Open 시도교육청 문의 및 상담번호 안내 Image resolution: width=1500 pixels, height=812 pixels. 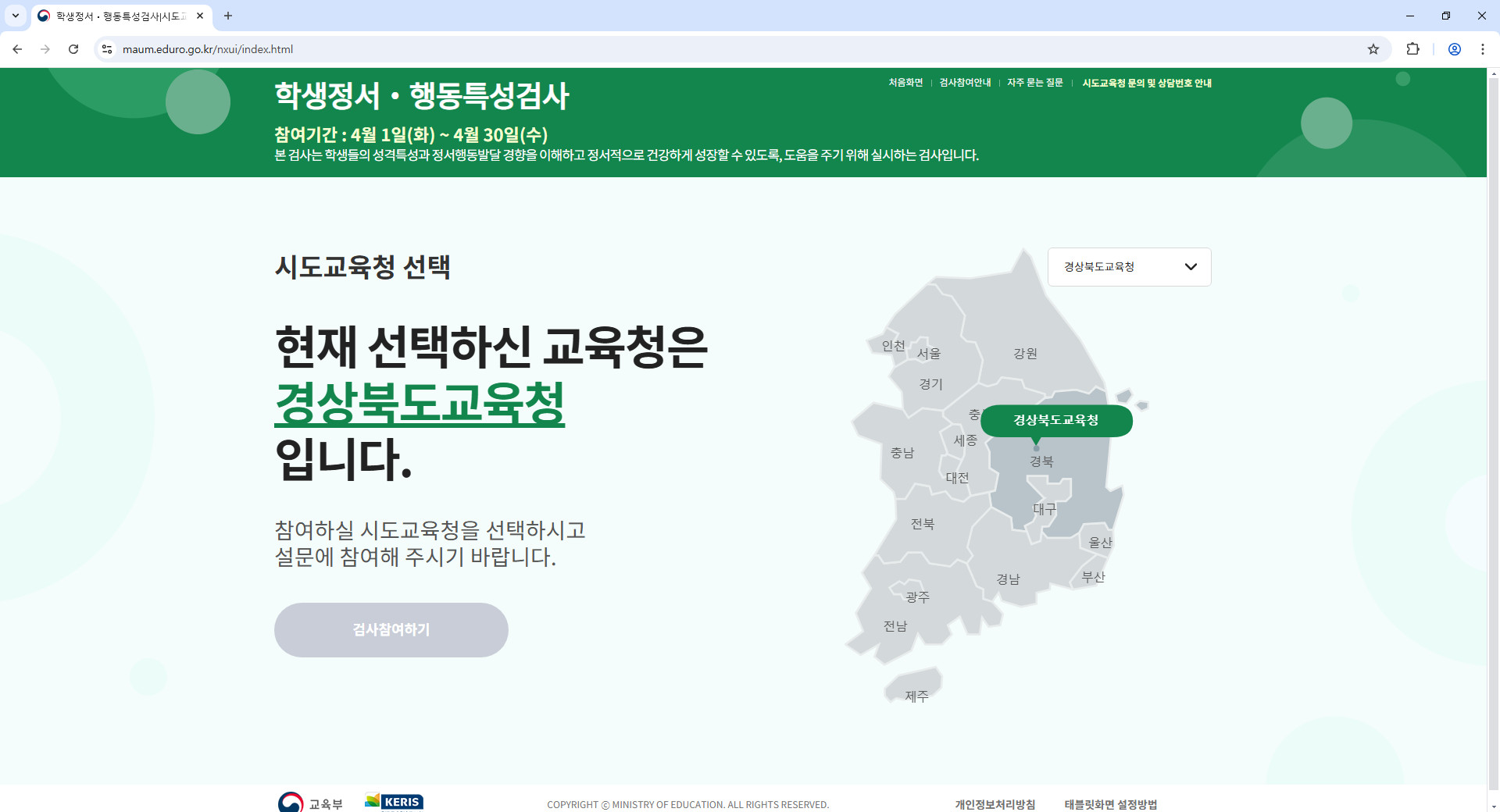[x=1147, y=83]
